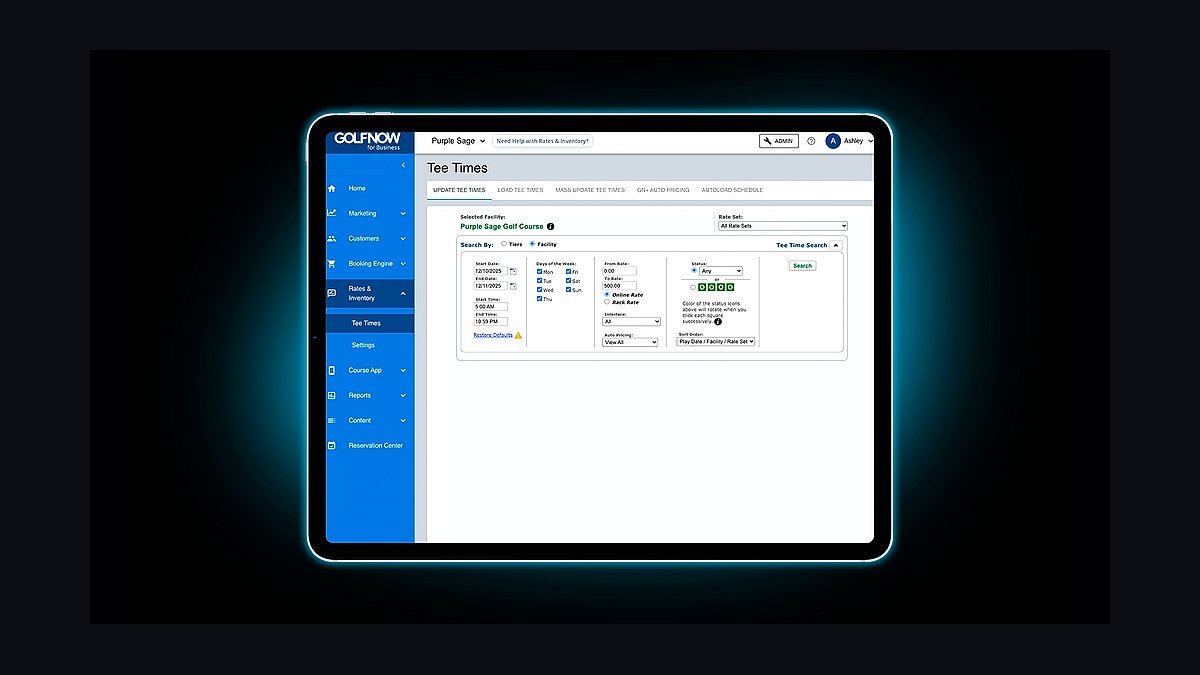Expand the Customers menu chevron

tap(403, 238)
